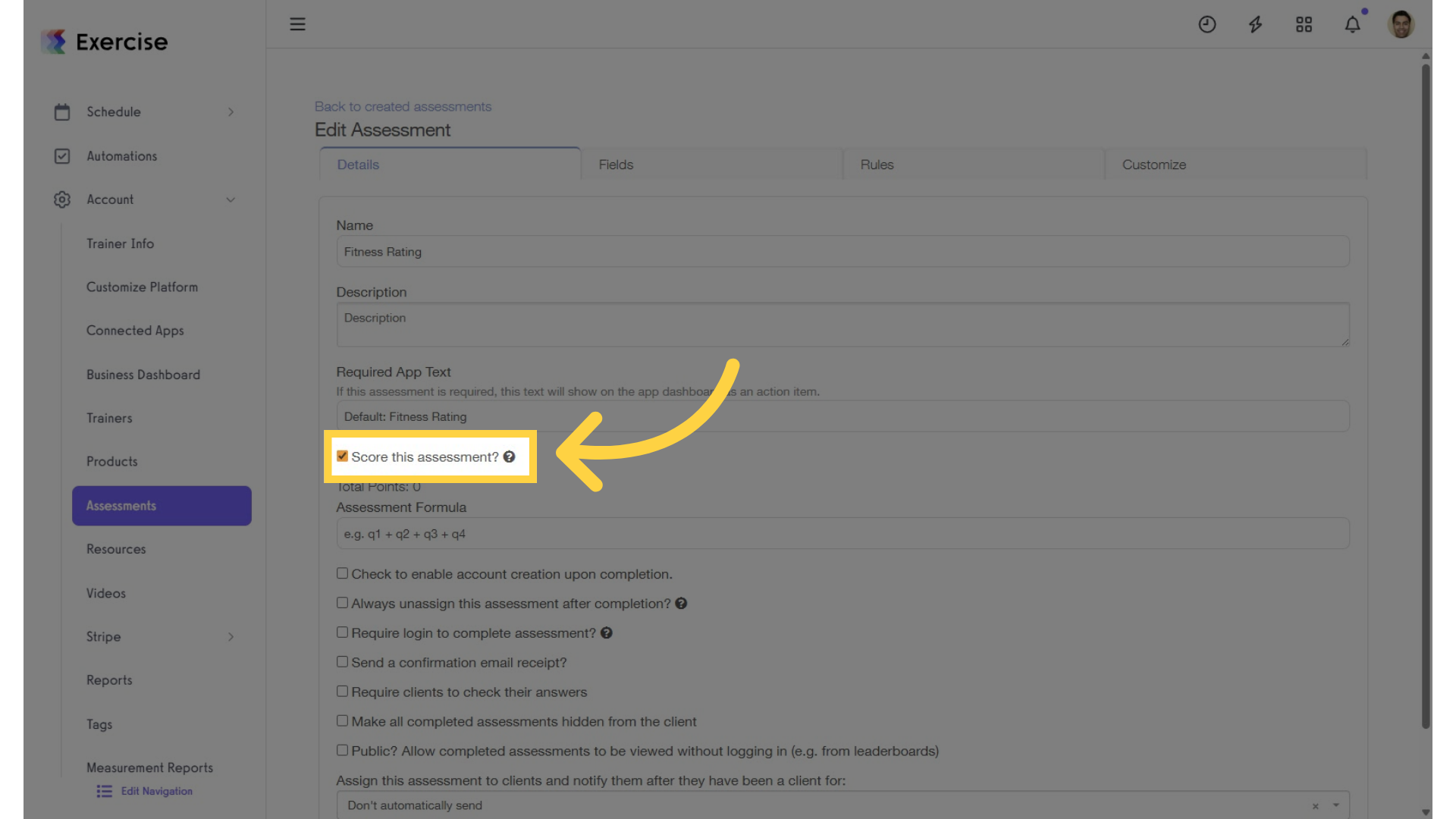
Task: Click the page vertical scrollbar
Action: (x=1426, y=394)
